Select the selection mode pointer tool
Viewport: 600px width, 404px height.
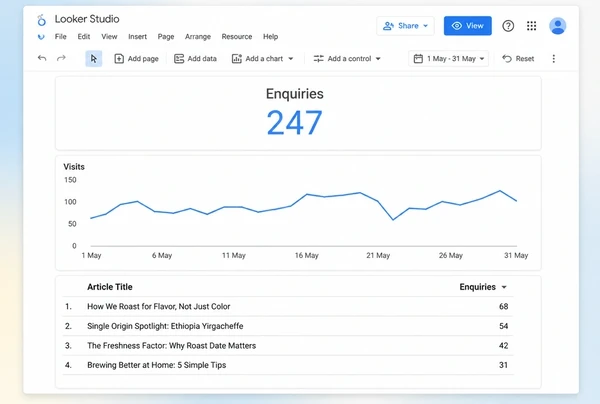coord(93,59)
